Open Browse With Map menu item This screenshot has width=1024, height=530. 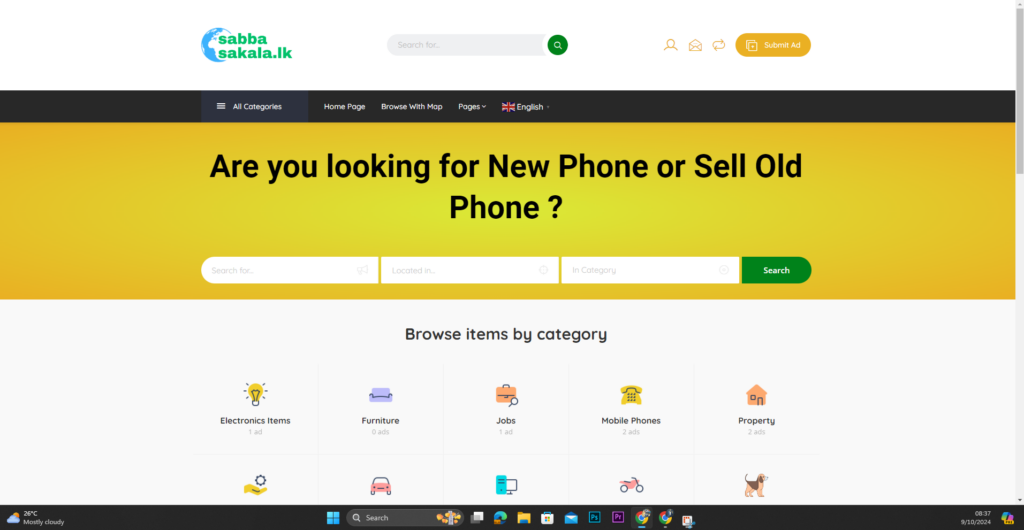pyautogui.click(x=411, y=106)
